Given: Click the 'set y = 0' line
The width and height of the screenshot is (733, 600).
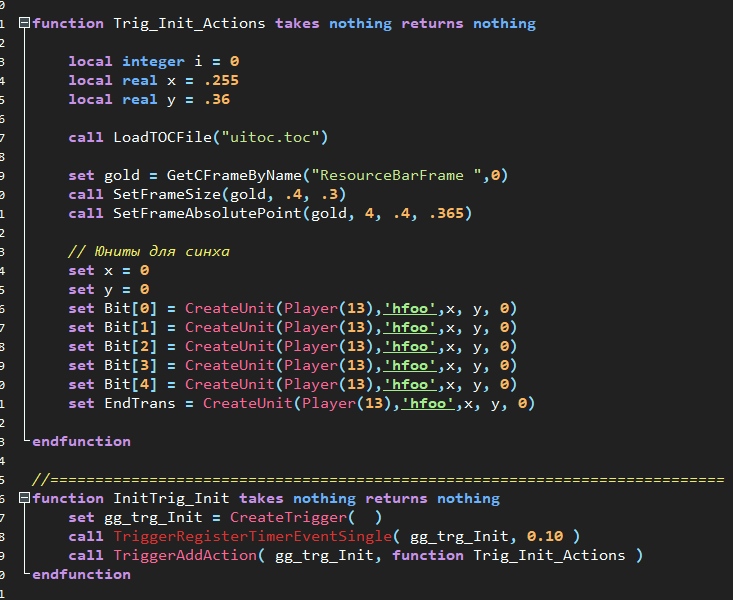Looking at the screenshot, I should (108, 289).
